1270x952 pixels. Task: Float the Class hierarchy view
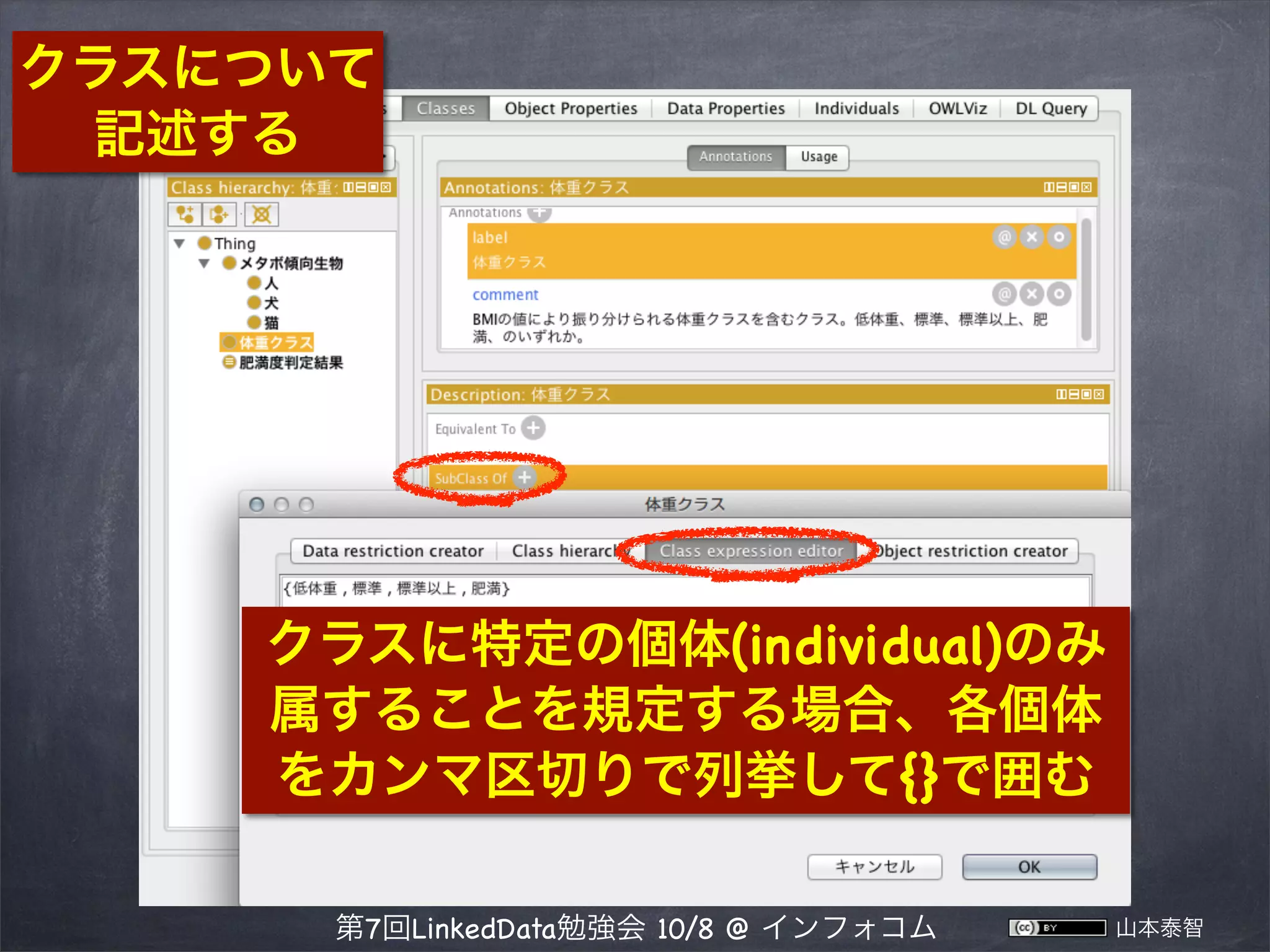pyautogui.click(x=373, y=187)
